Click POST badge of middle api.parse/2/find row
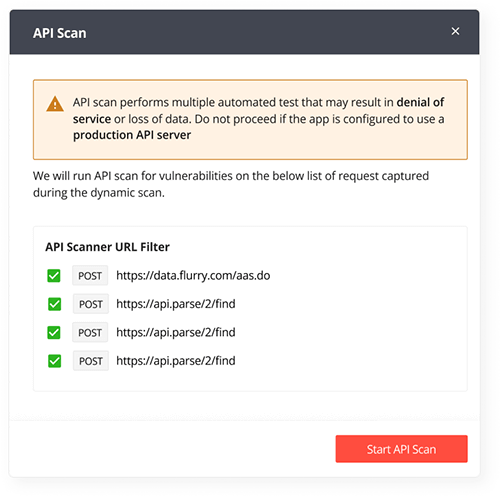 pos(90,332)
